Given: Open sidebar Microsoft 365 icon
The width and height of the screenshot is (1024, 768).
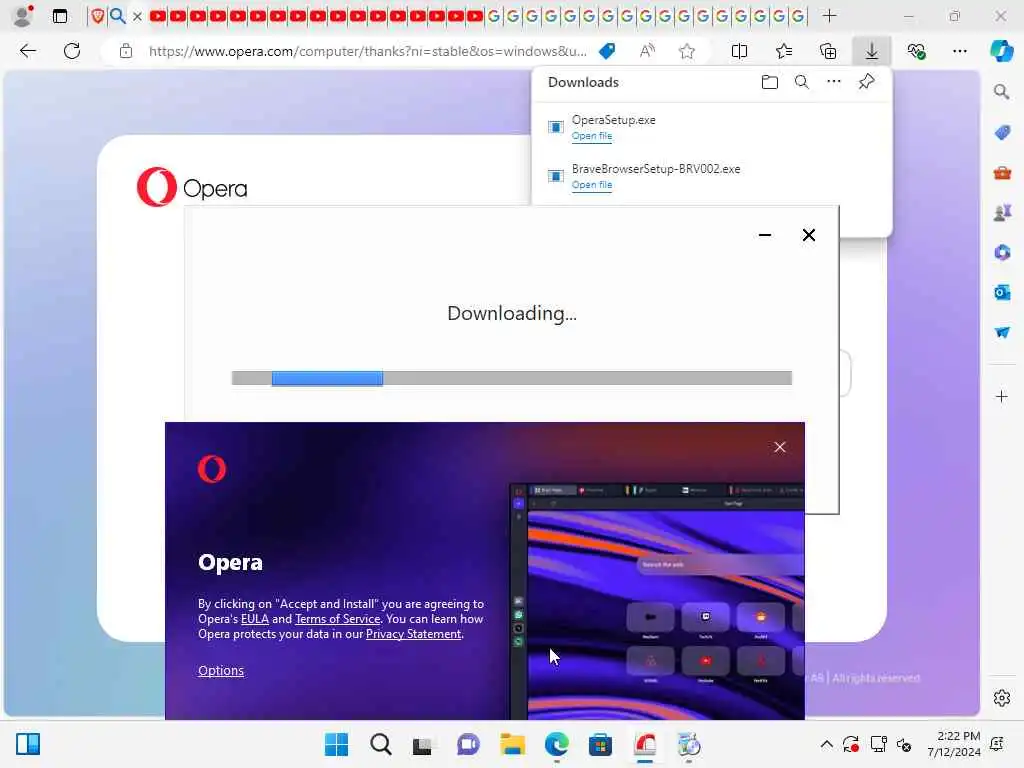Looking at the screenshot, I should point(1002,253).
